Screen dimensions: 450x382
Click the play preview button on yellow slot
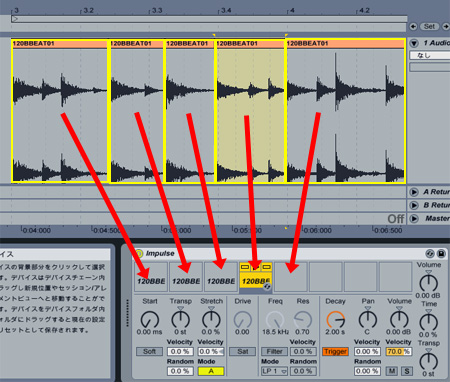click(x=256, y=267)
